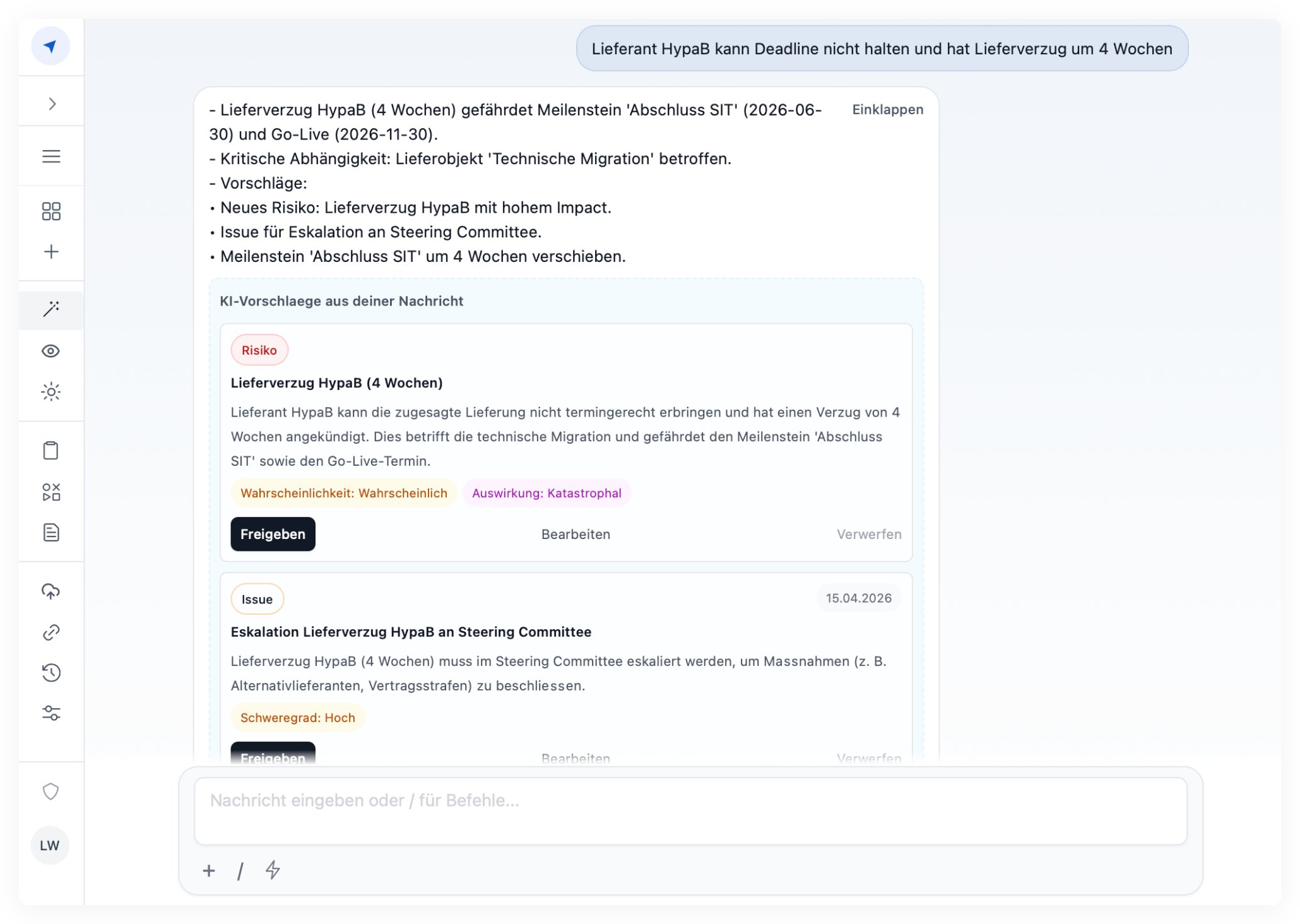The width and height of the screenshot is (1300, 924).
Task: Open the dashboard grid menu
Action: coord(51,210)
